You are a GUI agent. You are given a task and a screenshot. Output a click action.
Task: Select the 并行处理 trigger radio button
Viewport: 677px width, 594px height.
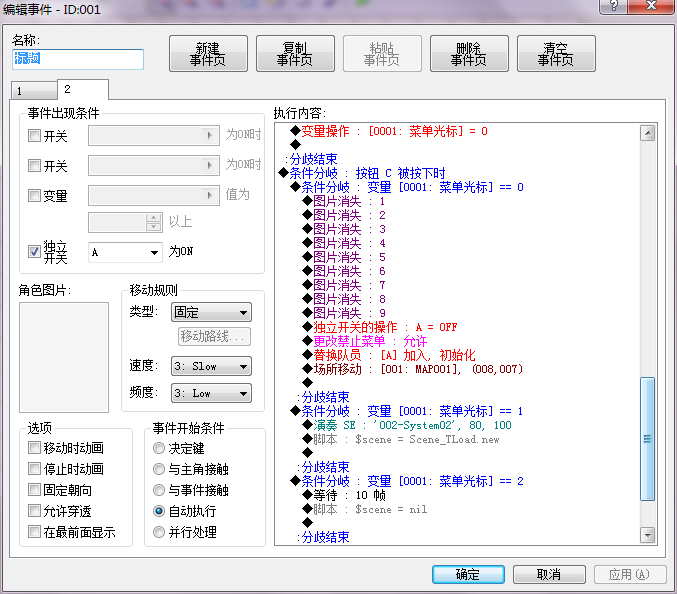[x=159, y=532]
